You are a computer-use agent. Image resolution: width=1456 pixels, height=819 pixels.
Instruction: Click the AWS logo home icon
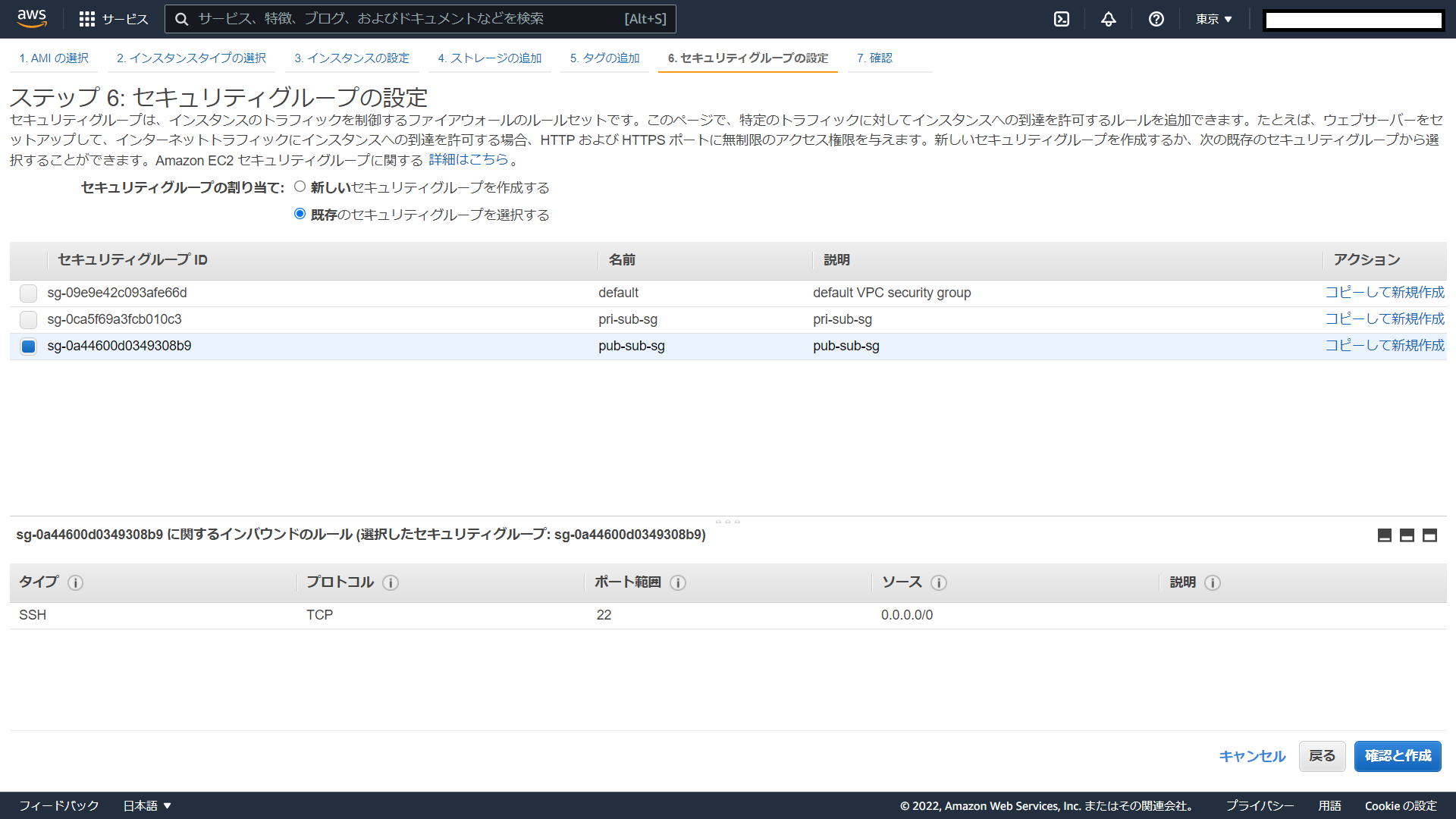tap(32, 18)
